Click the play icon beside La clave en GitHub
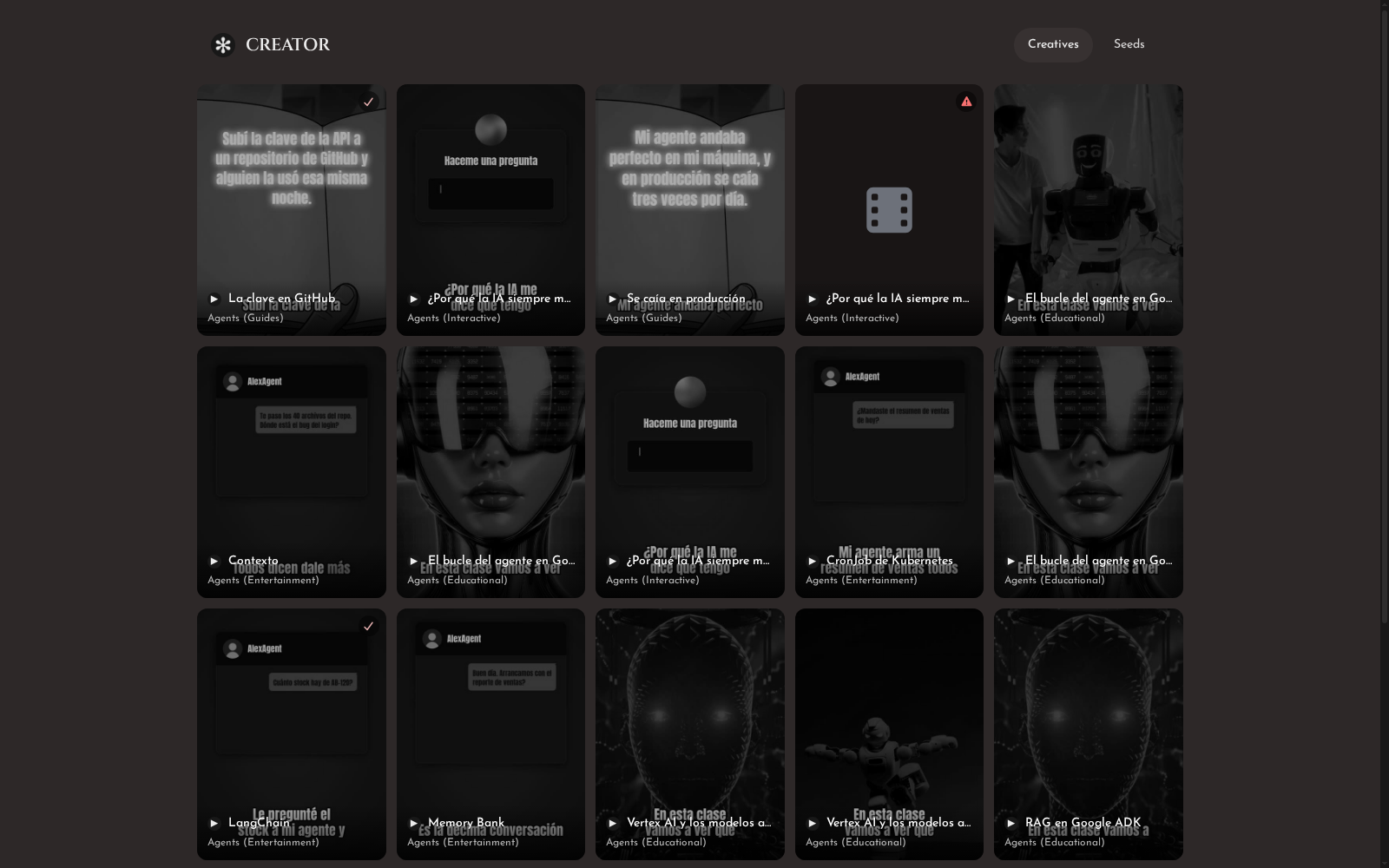Viewport: 1389px width, 868px height. [x=214, y=299]
